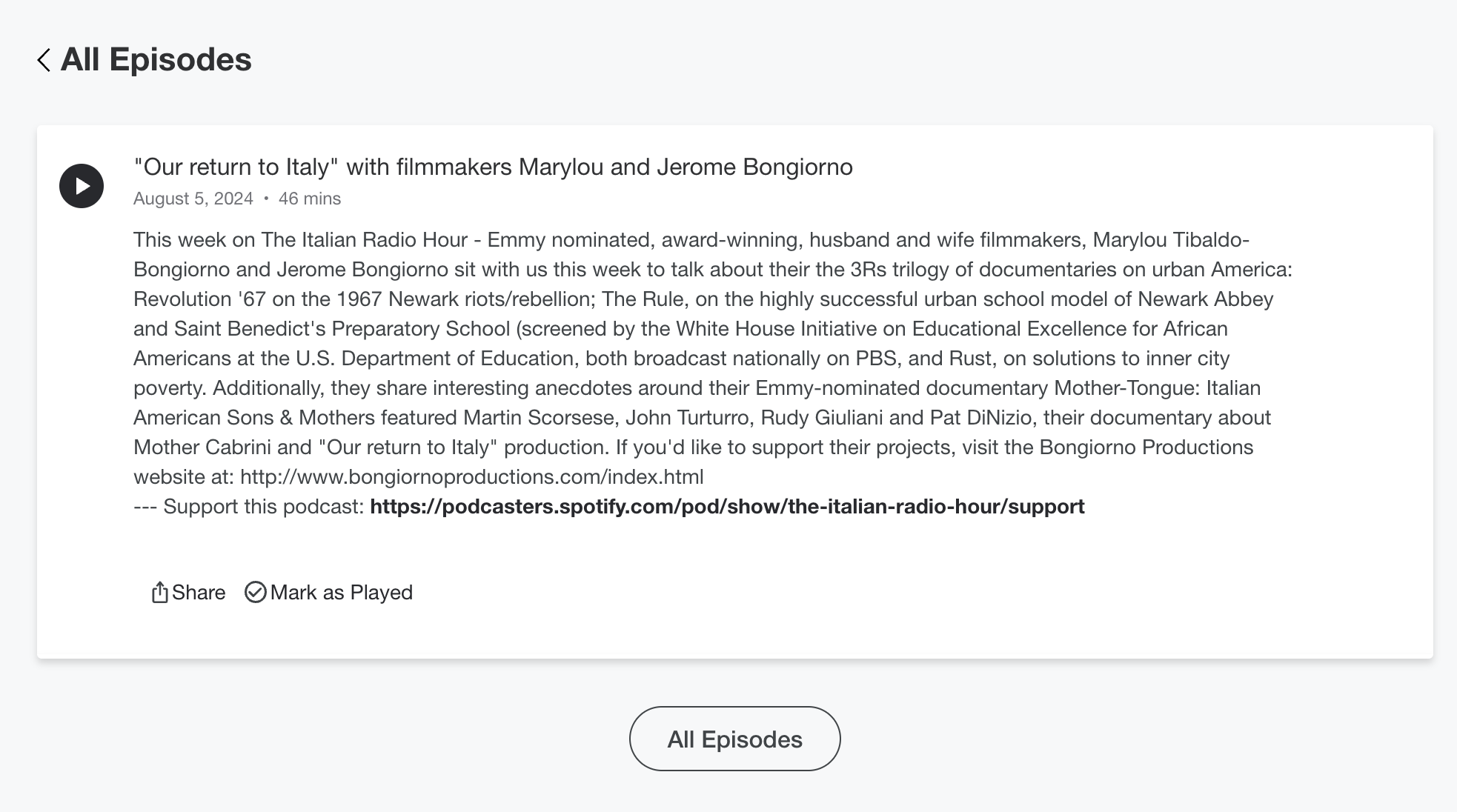Image resolution: width=1457 pixels, height=812 pixels.
Task: Click the "Share" text label
Action: click(199, 593)
